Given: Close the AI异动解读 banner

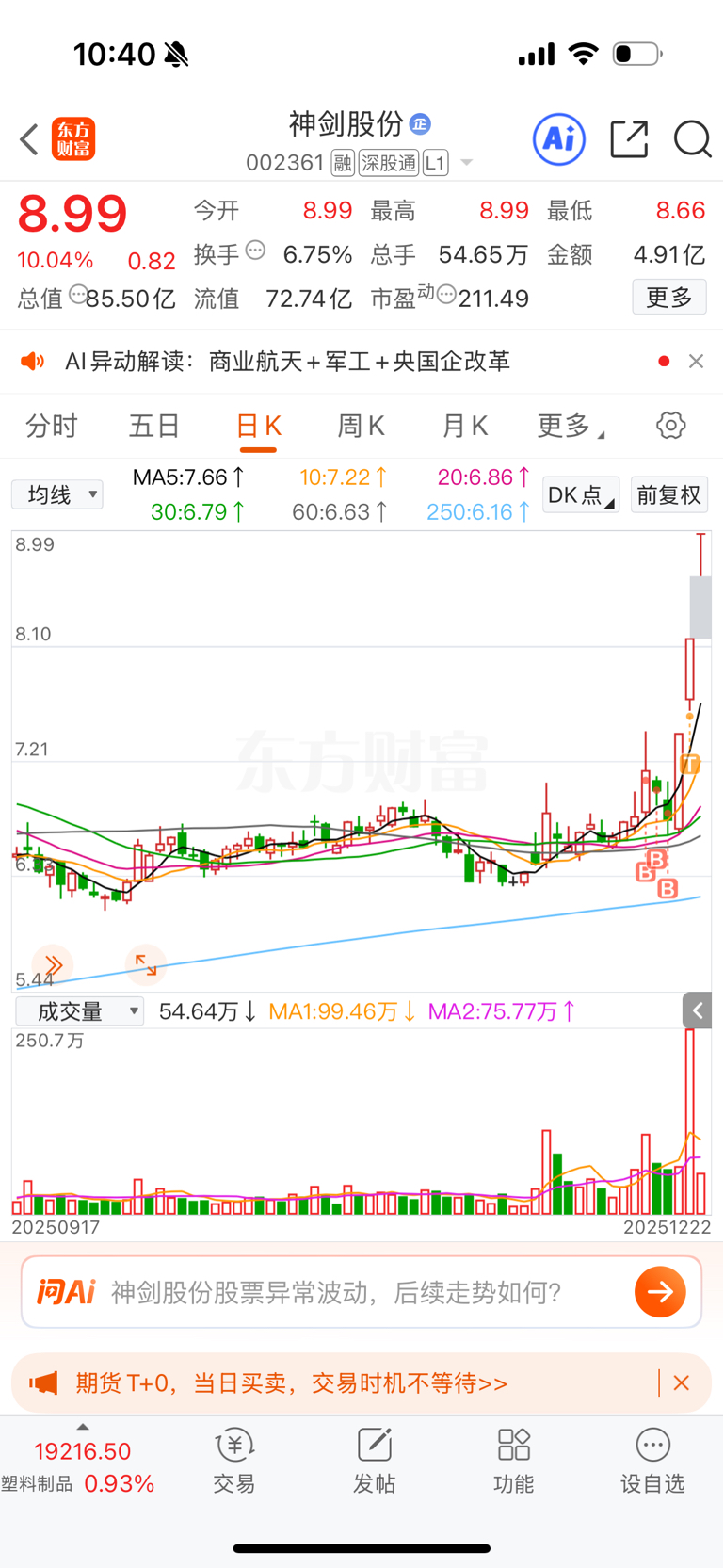Looking at the screenshot, I should click(x=697, y=361).
